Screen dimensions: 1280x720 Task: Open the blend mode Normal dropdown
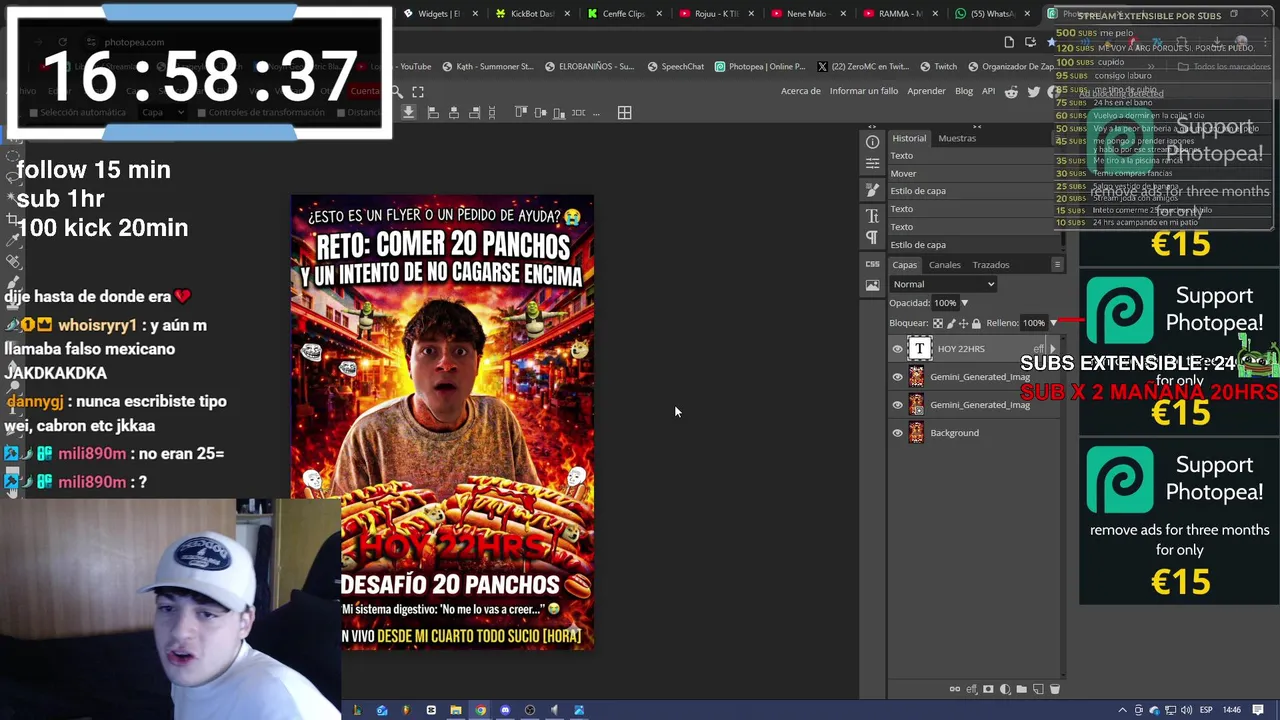pyautogui.click(x=943, y=284)
